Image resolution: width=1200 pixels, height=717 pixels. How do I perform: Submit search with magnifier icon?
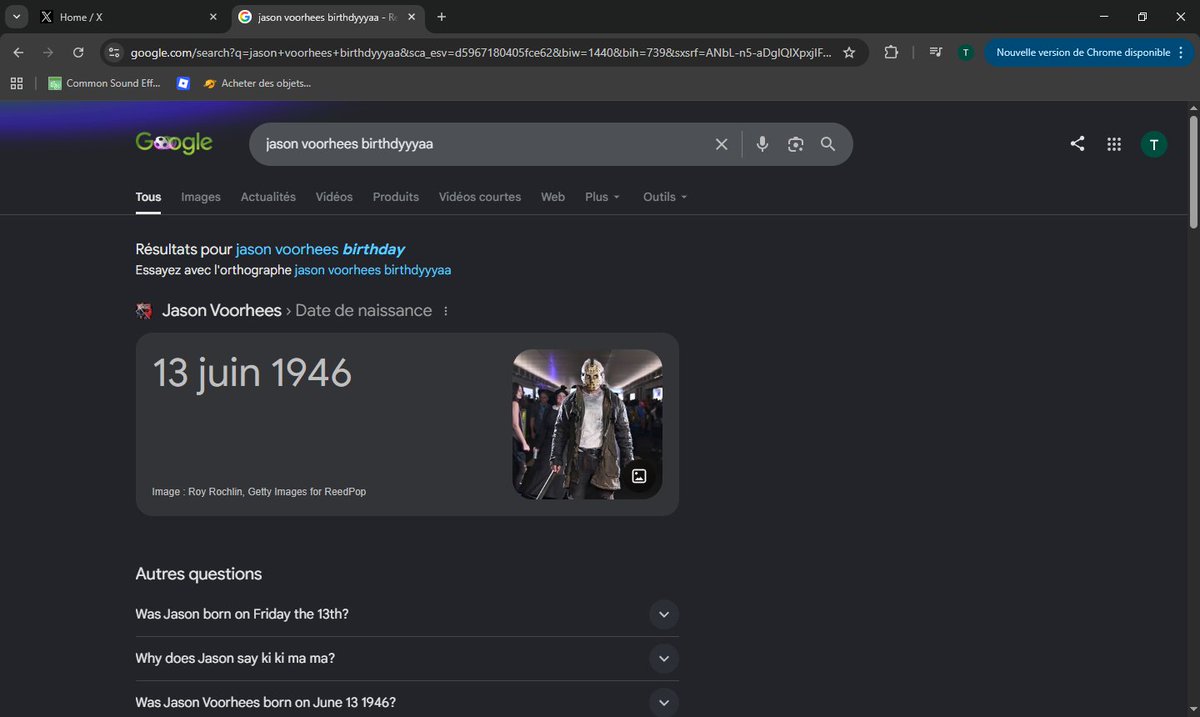coord(828,144)
